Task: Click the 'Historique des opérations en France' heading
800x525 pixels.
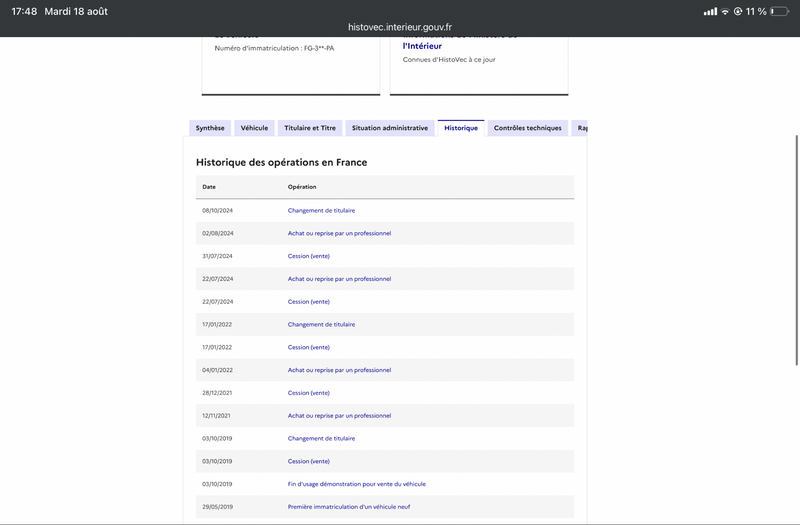Action: pyautogui.click(x=282, y=162)
